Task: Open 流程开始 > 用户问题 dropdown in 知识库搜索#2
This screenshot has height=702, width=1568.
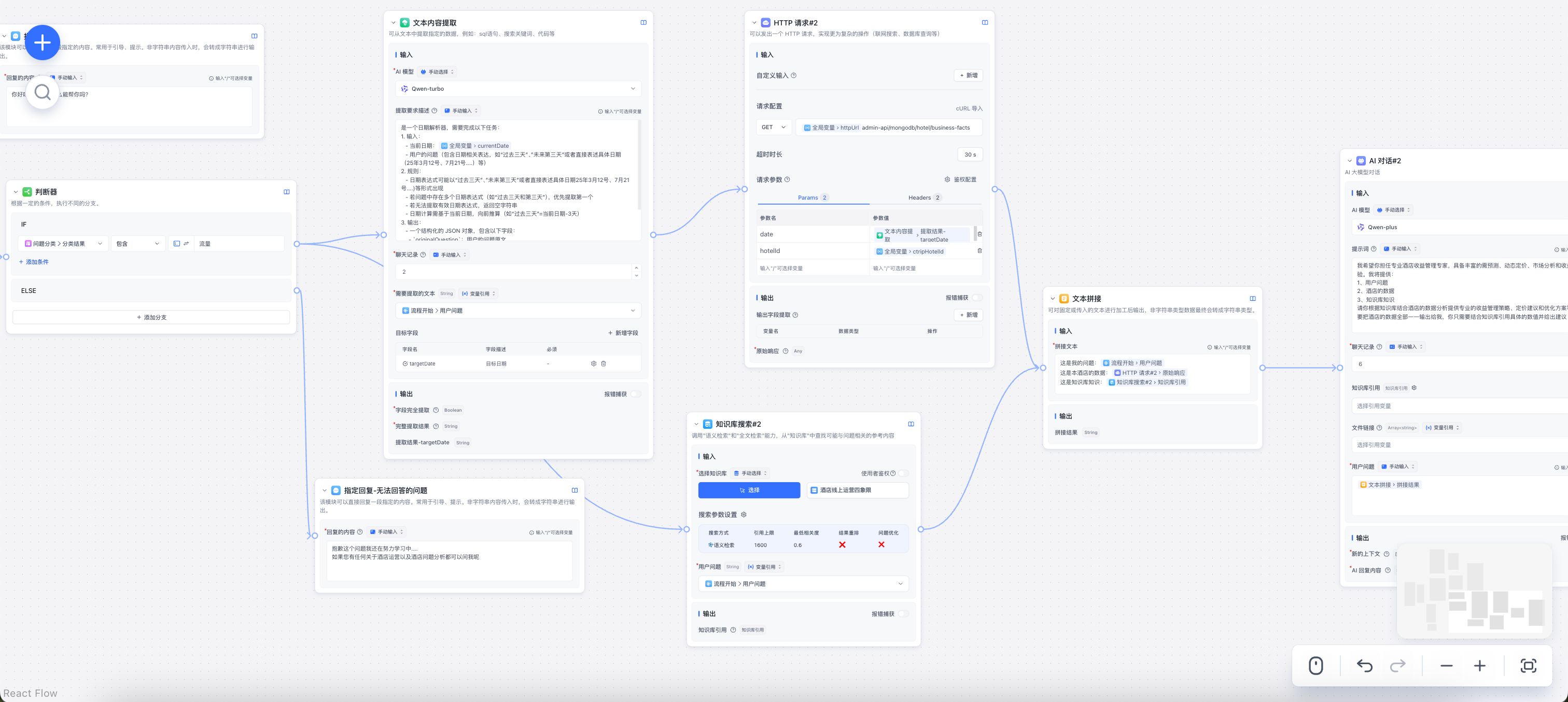Action: 803,583
